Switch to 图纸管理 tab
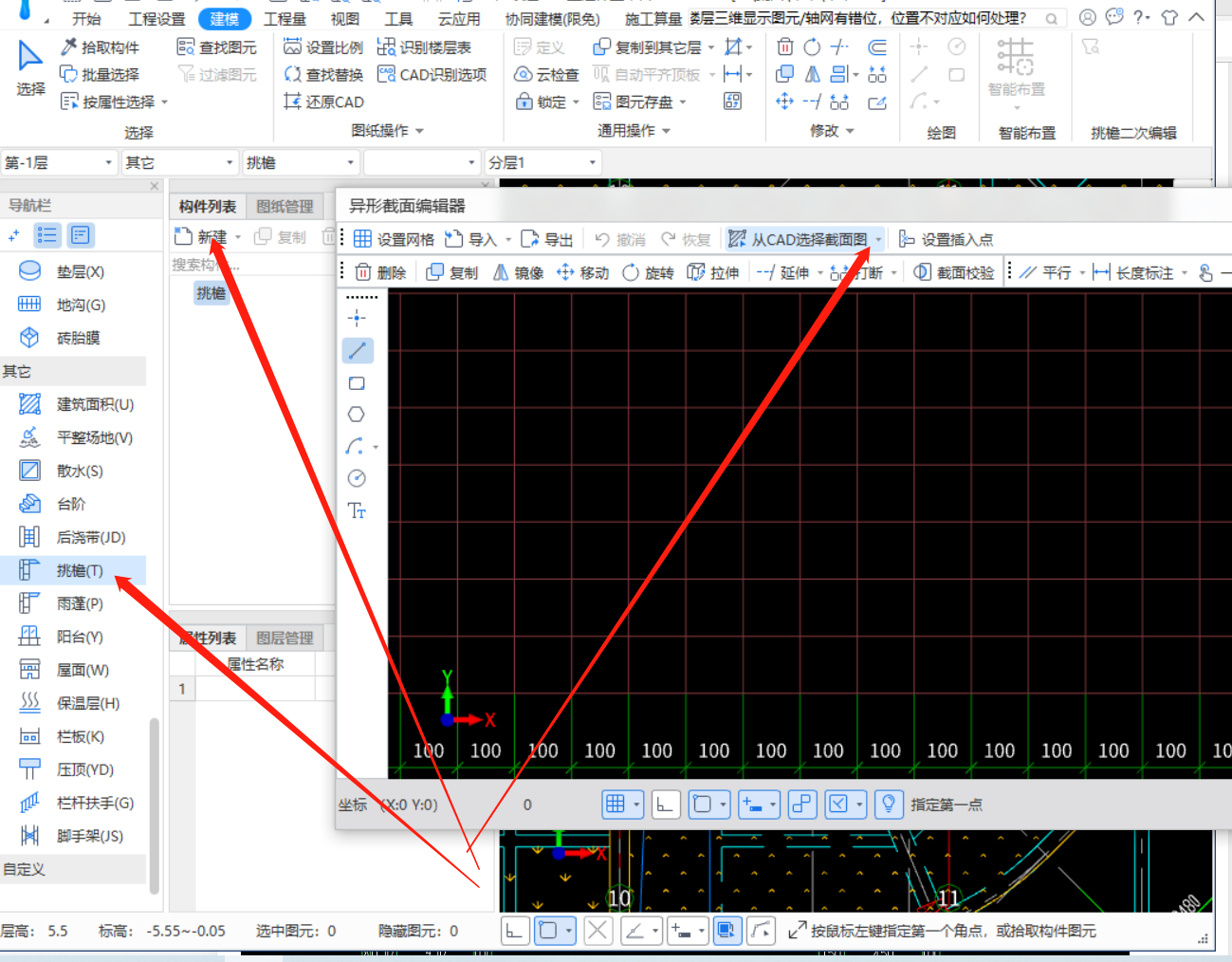This screenshot has height=962, width=1232. (285, 206)
